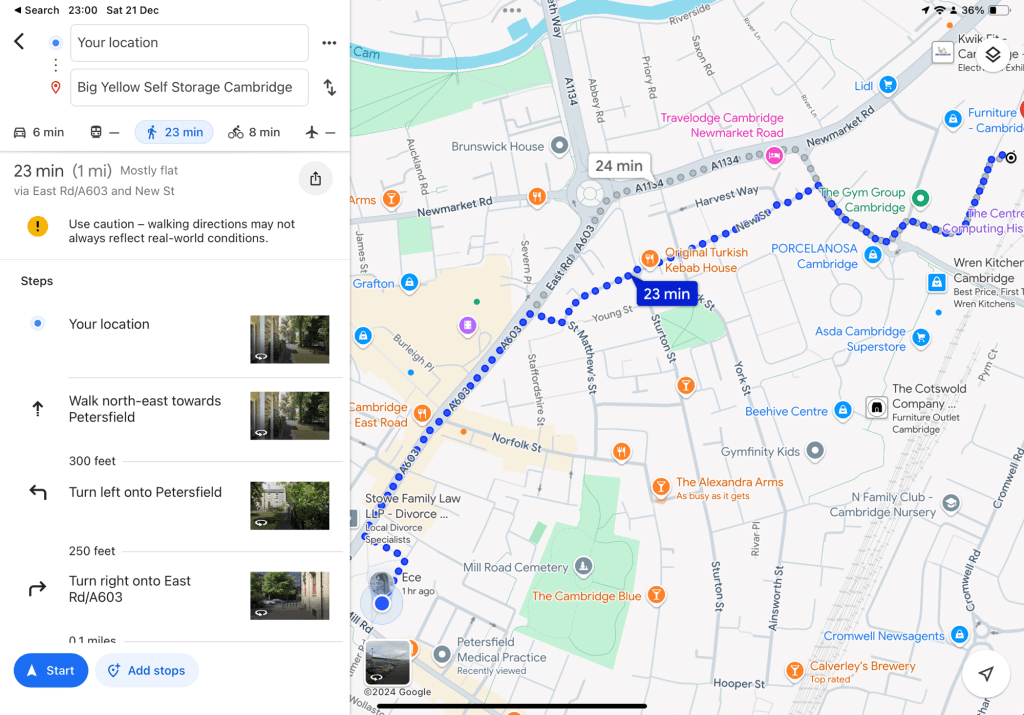
Task: Tap The Alexandra Arms bar pin
Action: [x=661, y=486]
